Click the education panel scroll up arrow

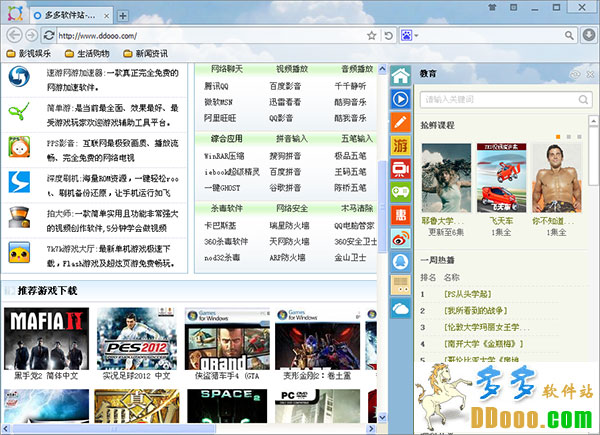(593, 121)
